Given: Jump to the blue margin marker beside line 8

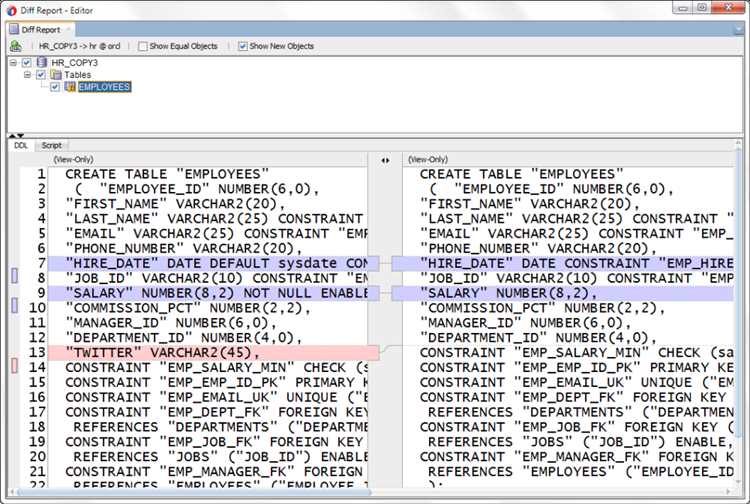Looking at the screenshot, I should point(15,275).
